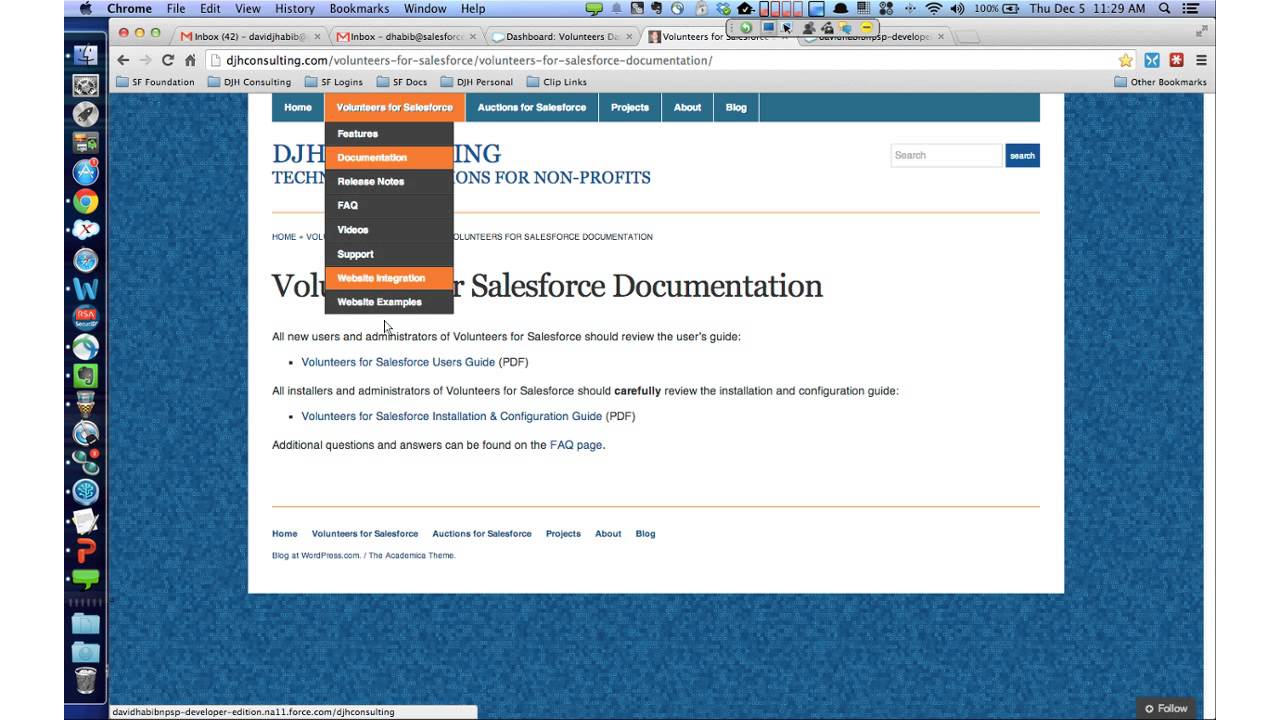This screenshot has width=1280, height=720.
Task: Select FAQ in dropdown menu
Action: click(389, 205)
